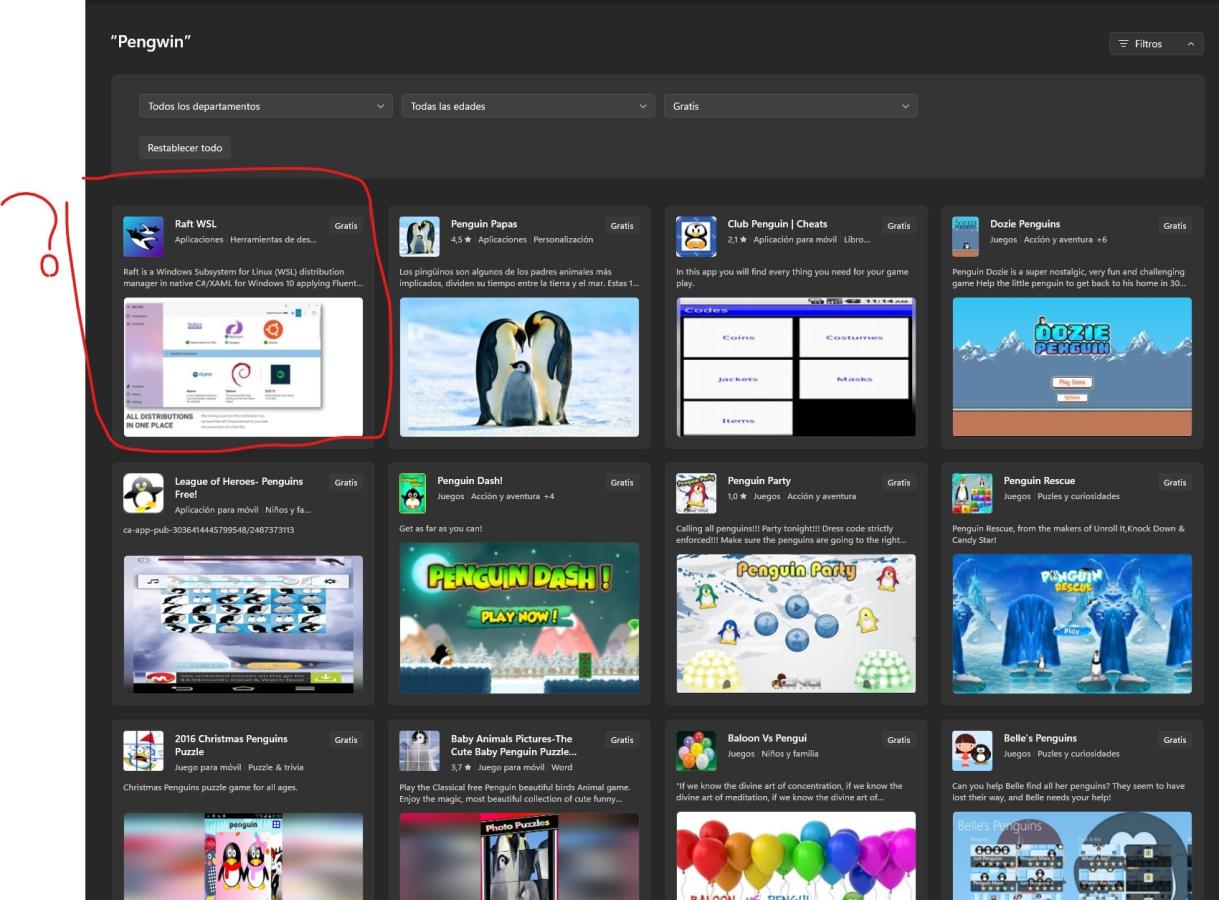The height and width of the screenshot is (900, 1219).
Task: Open the Penguin Papas app icon
Action: click(x=419, y=237)
